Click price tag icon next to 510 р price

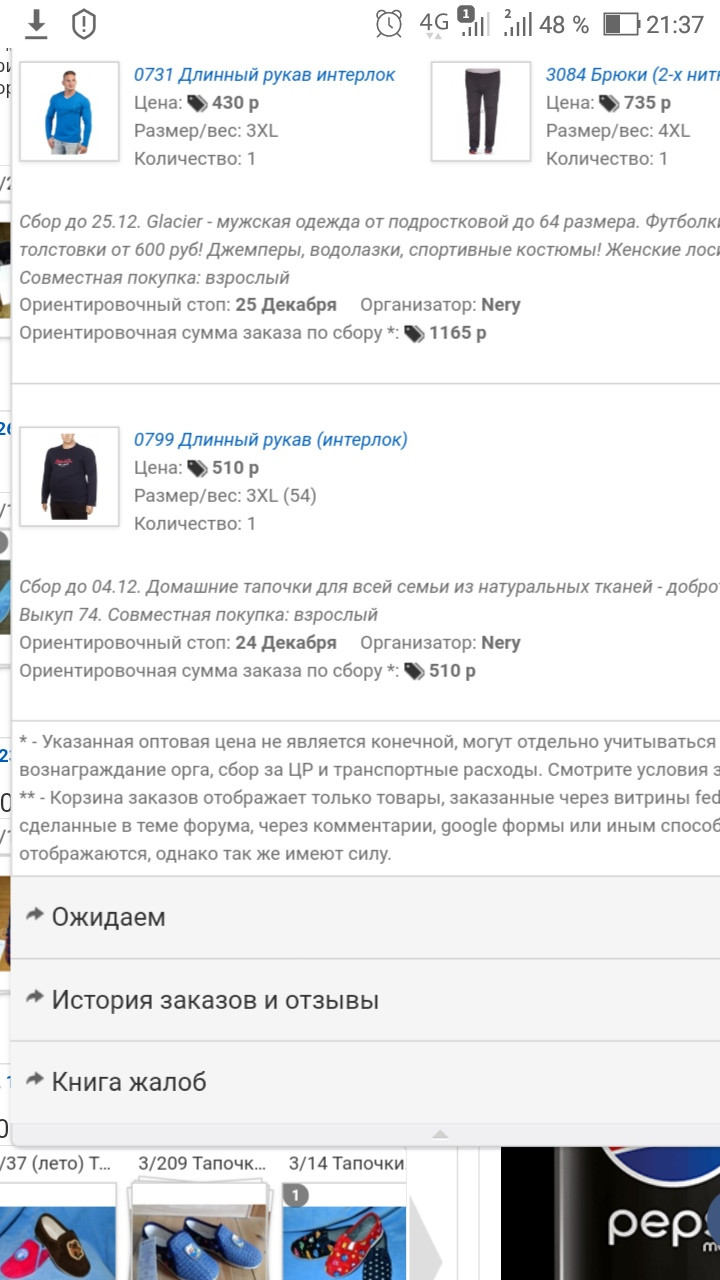pos(197,468)
